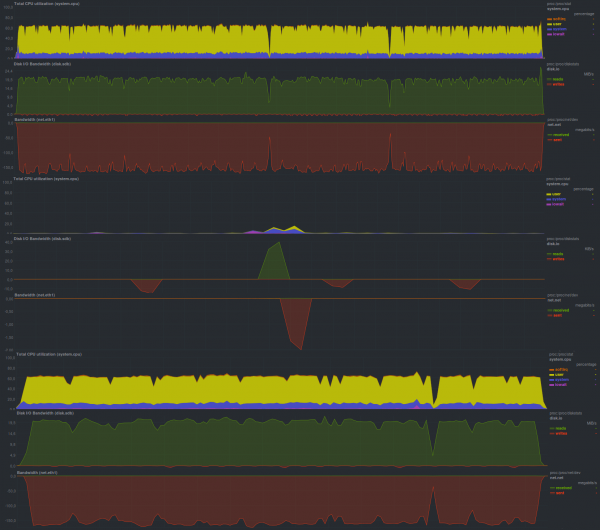Toggle user series in top CPU legend

tap(556, 24)
